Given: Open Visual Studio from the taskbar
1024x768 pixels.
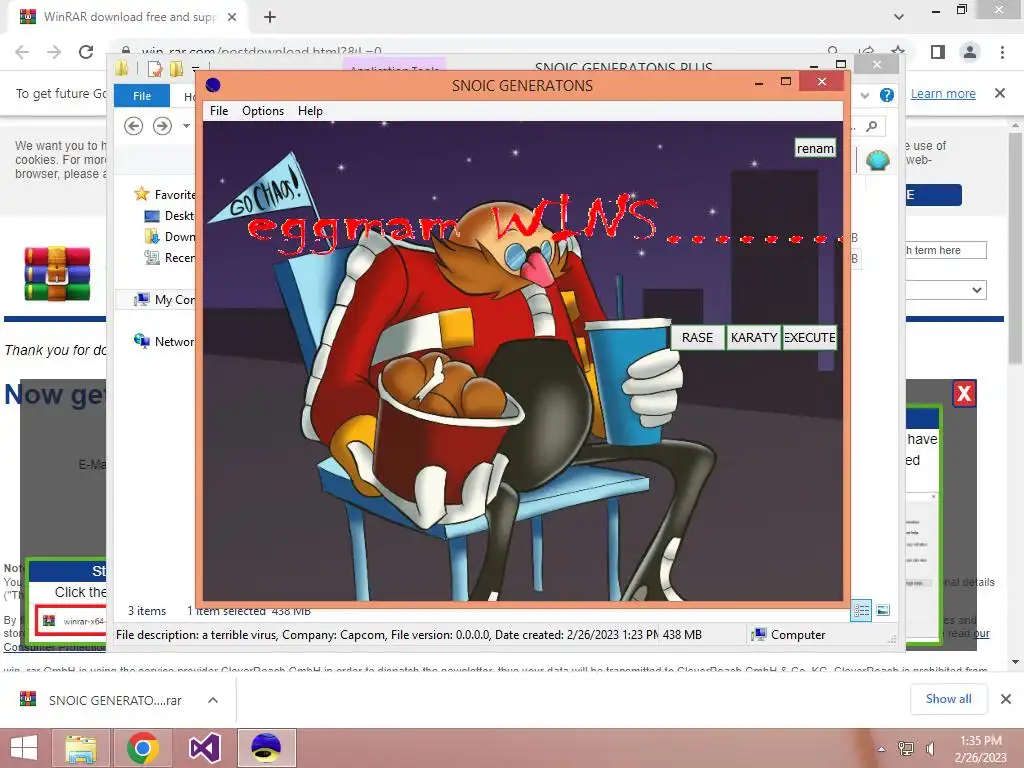Looking at the screenshot, I should (204, 748).
